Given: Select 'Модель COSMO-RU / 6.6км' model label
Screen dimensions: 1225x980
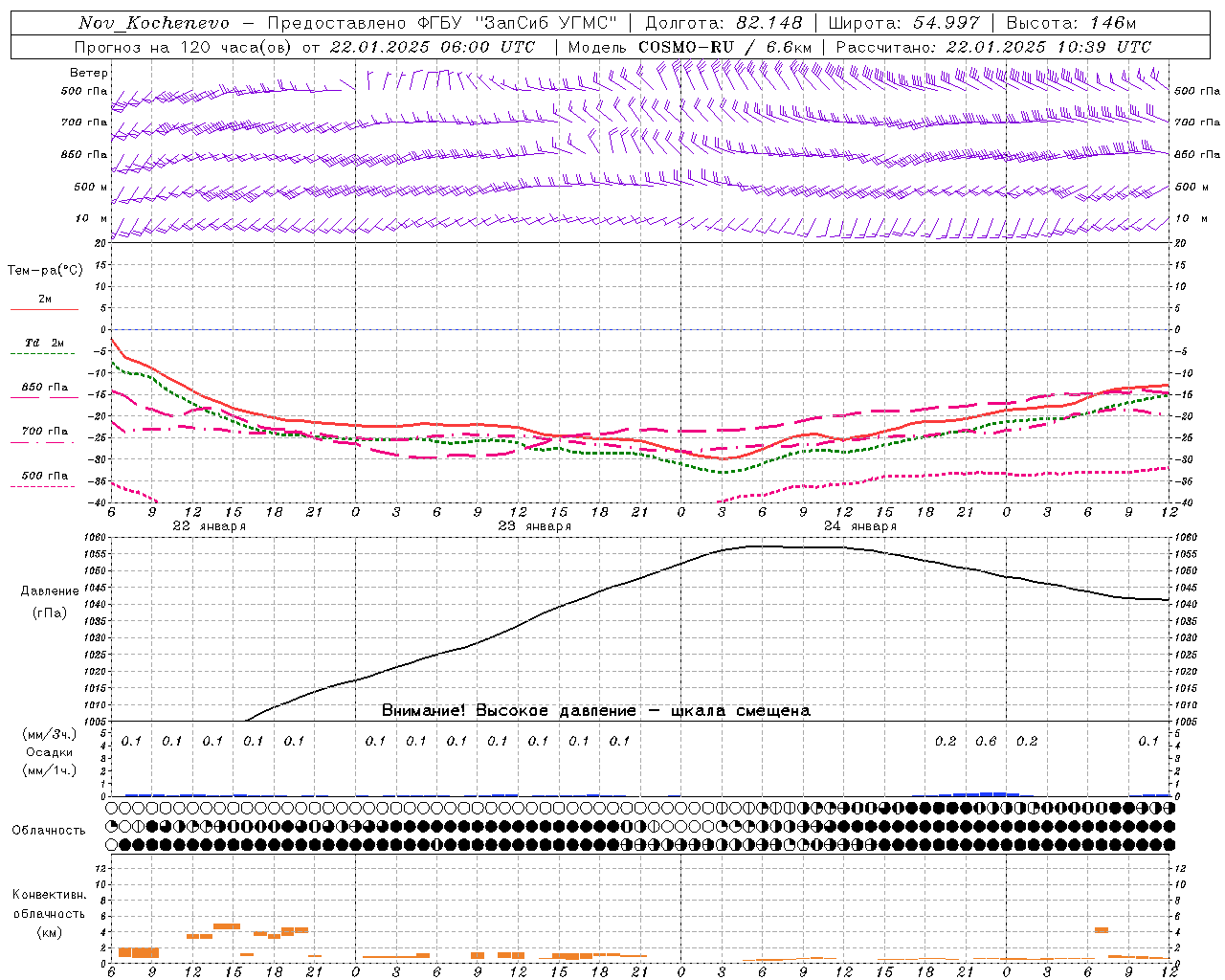Looking at the screenshot, I should click(x=690, y=47).
